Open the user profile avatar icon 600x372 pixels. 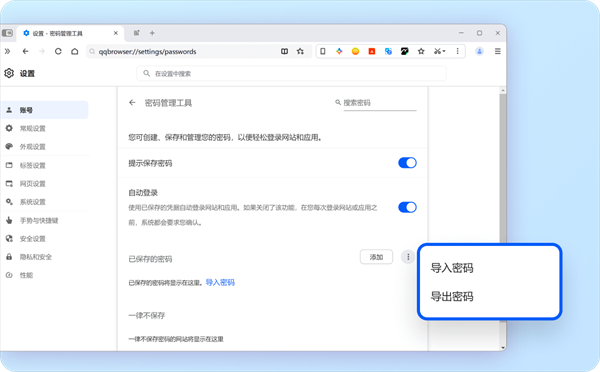(479, 51)
